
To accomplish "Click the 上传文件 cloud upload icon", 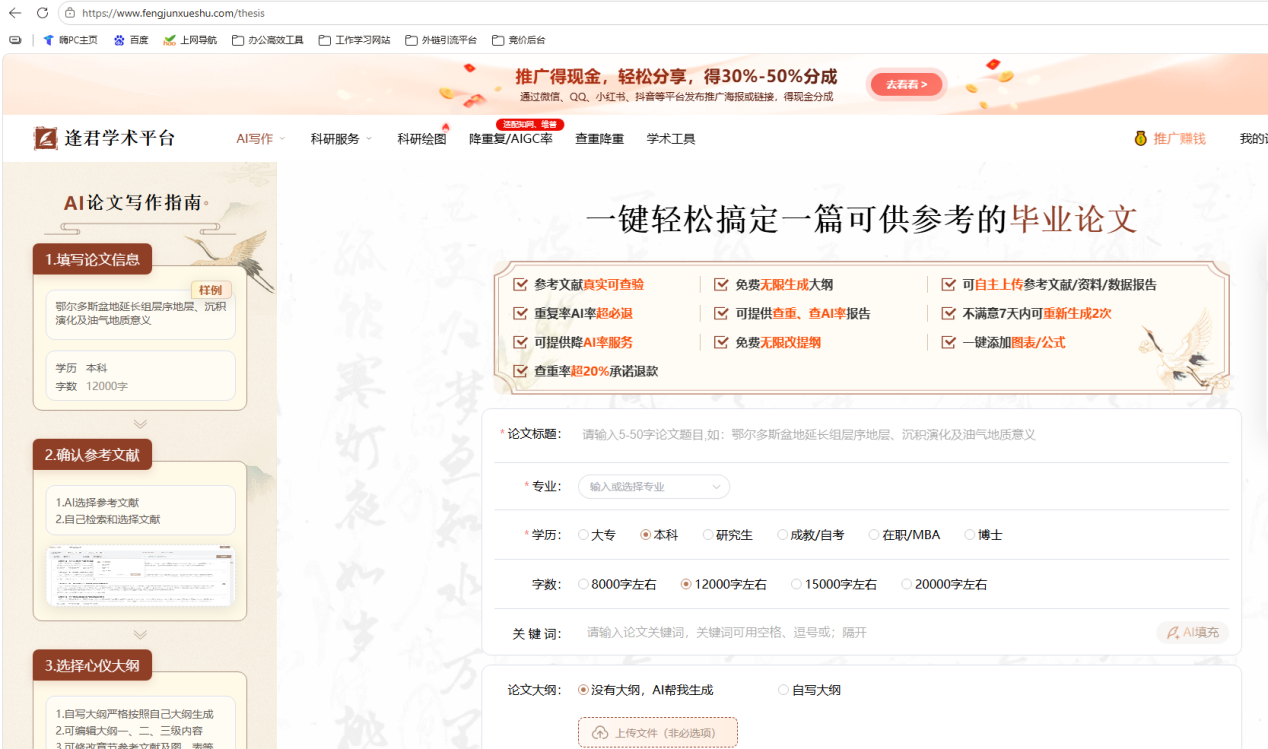I will pyautogui.click(x=600, y=733).
